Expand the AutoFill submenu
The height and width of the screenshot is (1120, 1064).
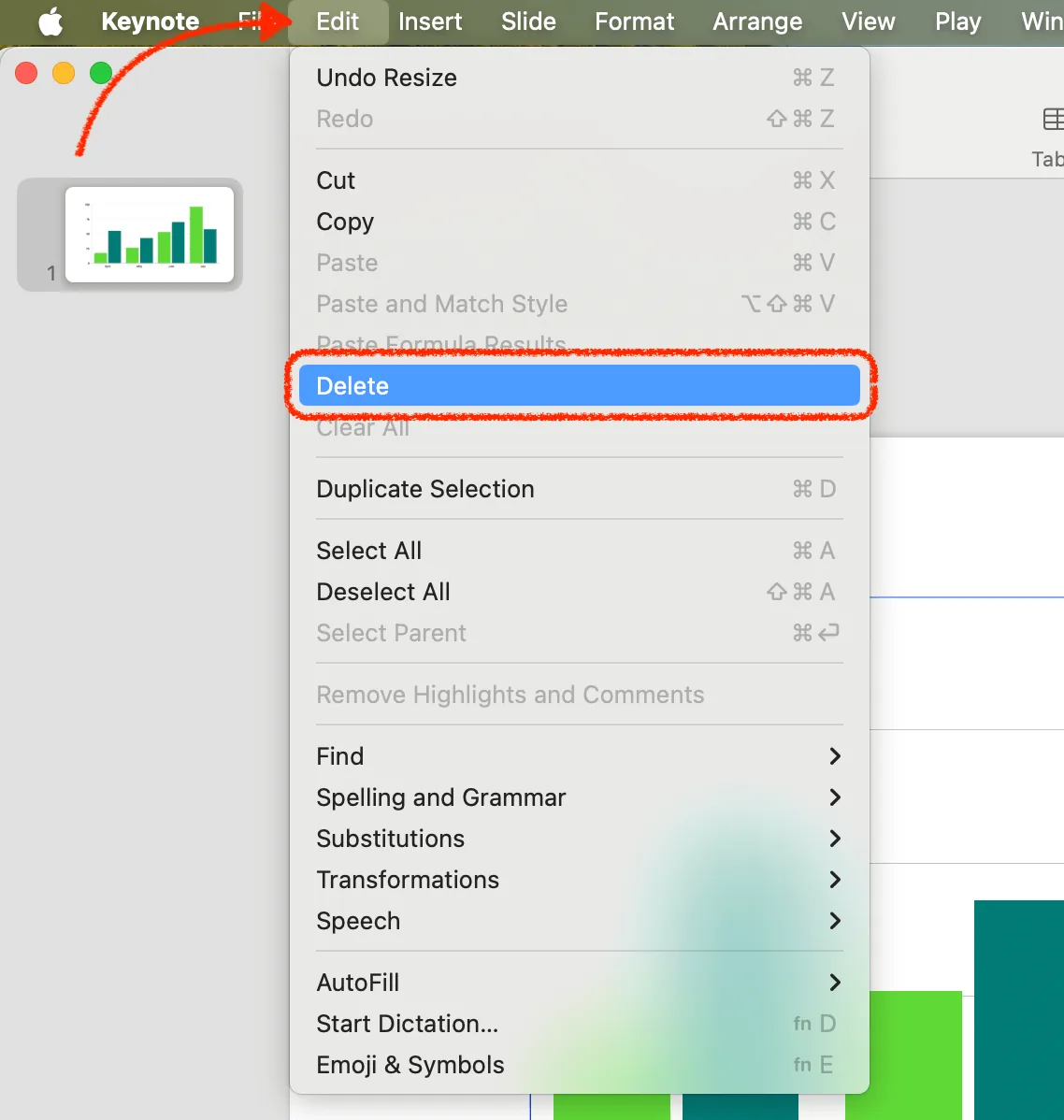579,983
